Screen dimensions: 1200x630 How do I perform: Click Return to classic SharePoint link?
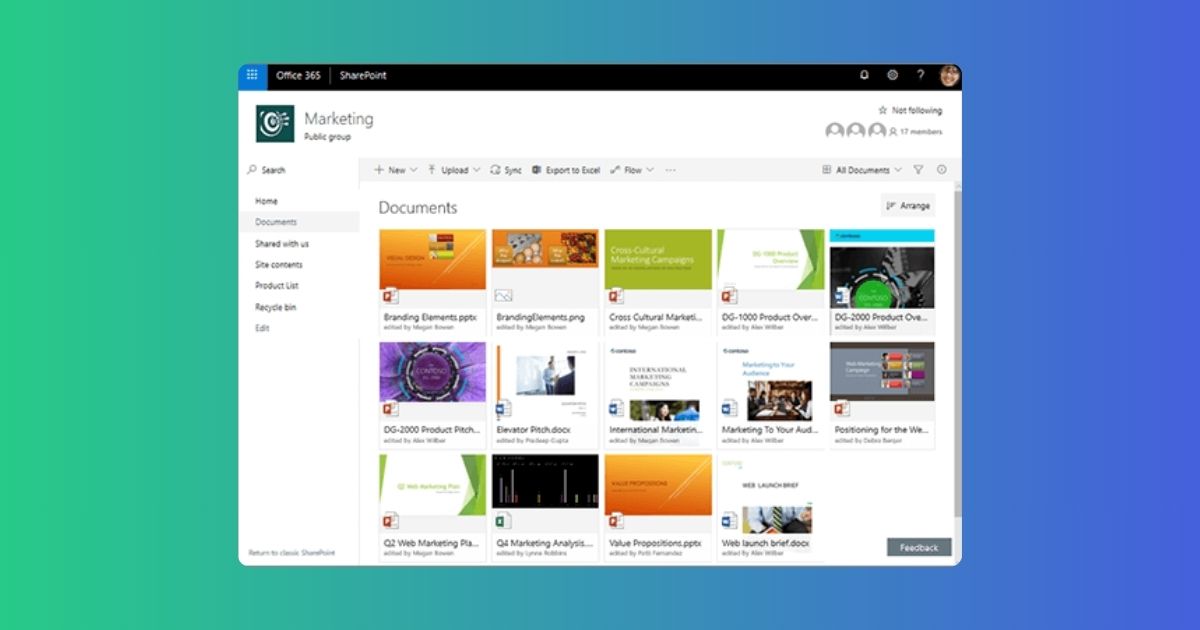[x=292, y=553]
